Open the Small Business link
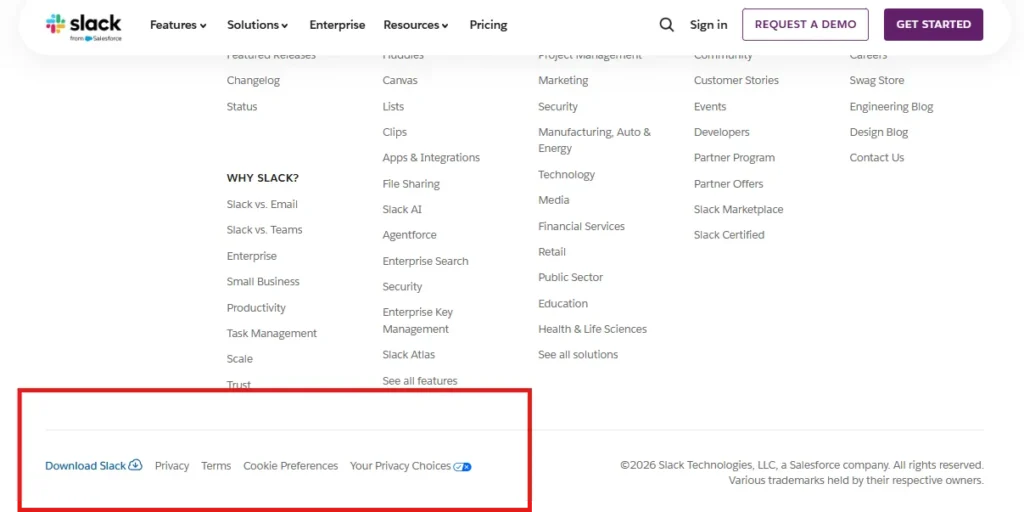1024x512 pixels. tap(263, 281)
